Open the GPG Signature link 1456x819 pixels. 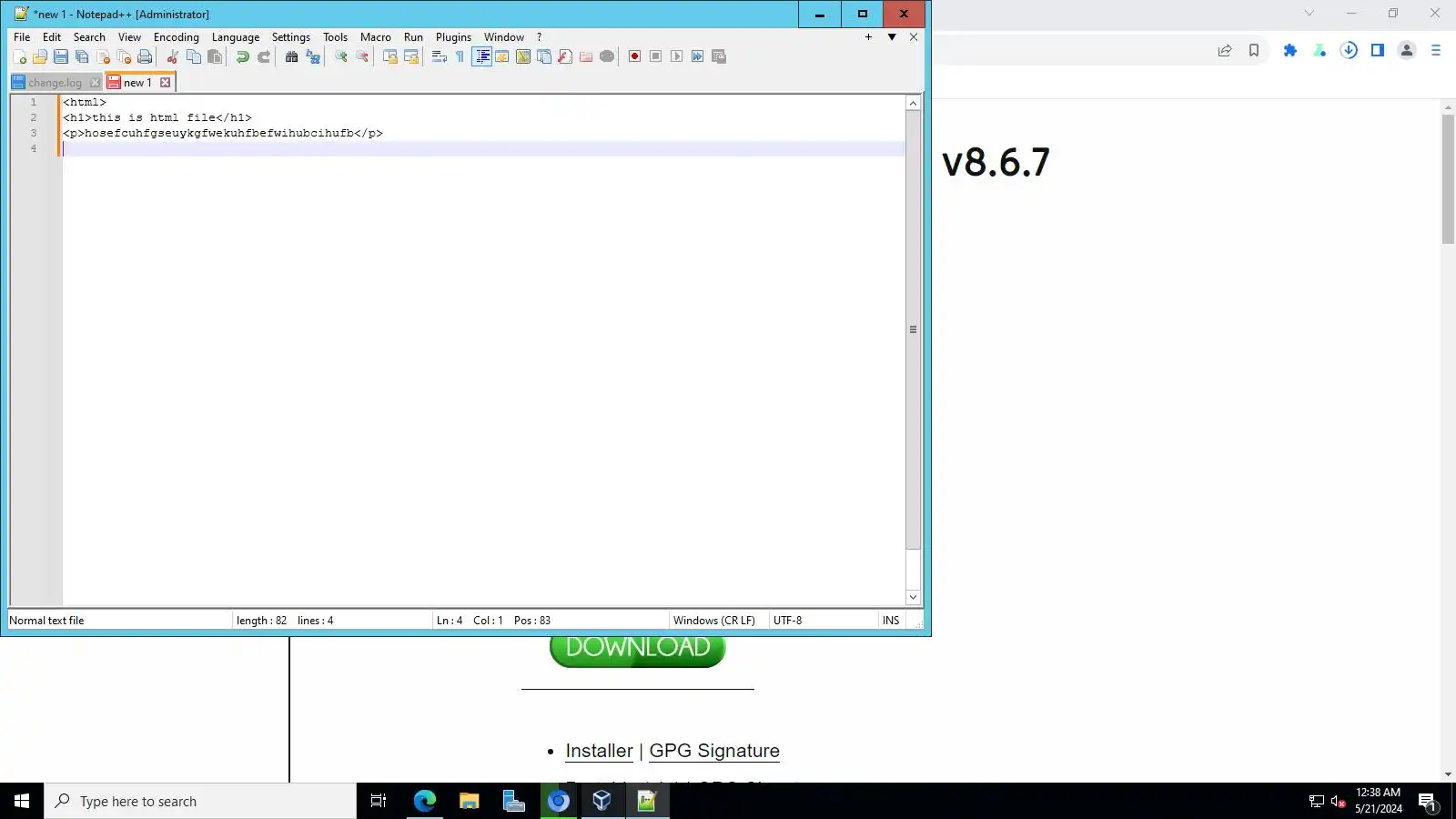point(714,751)
